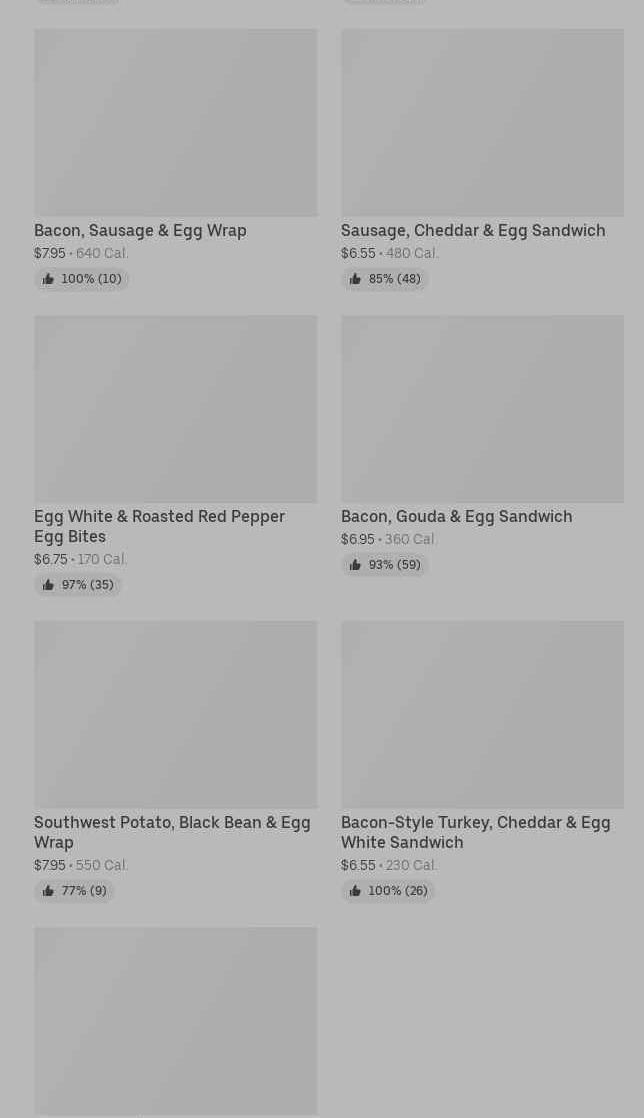
Task: Click thumbs-up icon for Bacon, Sausage & Egg Wrap
Action: point(48,280)
